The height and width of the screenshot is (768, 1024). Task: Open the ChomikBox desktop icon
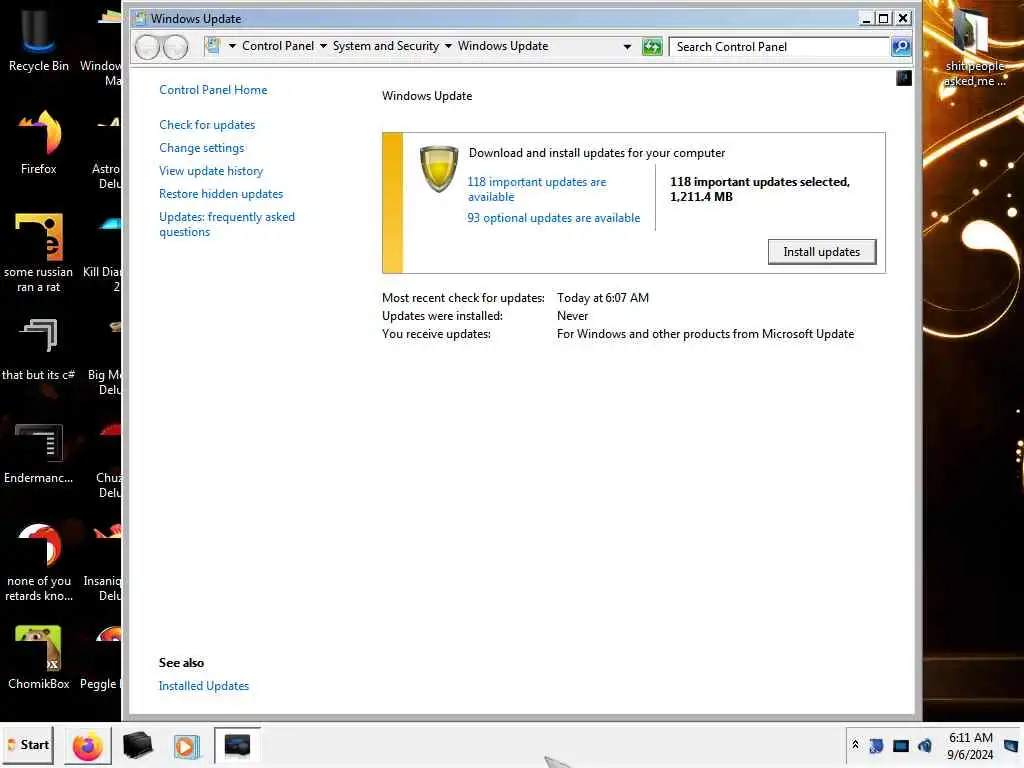click(x=39, y=658)
